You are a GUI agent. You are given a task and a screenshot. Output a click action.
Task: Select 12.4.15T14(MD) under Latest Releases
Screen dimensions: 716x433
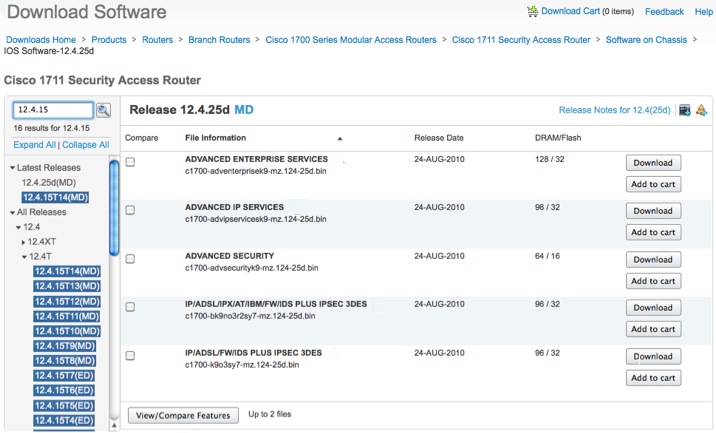click(x=55, y=198)
